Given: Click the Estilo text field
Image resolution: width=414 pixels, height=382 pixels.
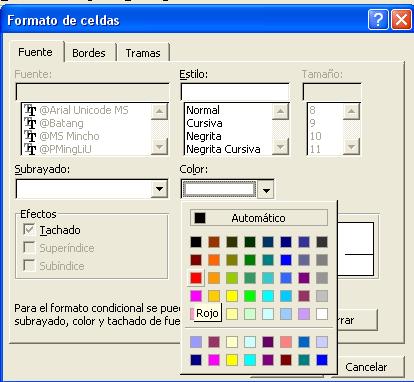Looking at the screenshot, I should click(x=235, y=91).
